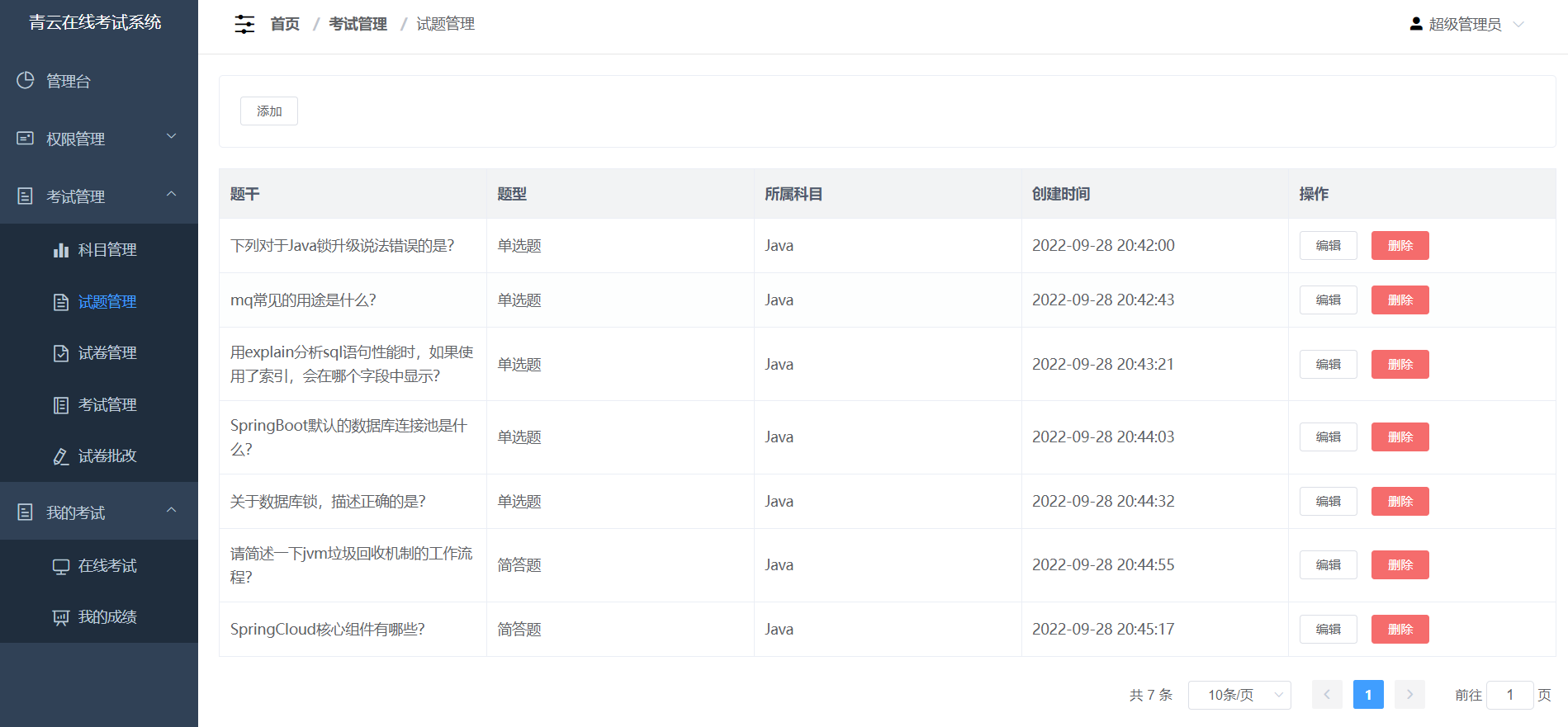
Task: Click the timestamp 2022-09-28 20:45:17
Action: click(1103, 629)
